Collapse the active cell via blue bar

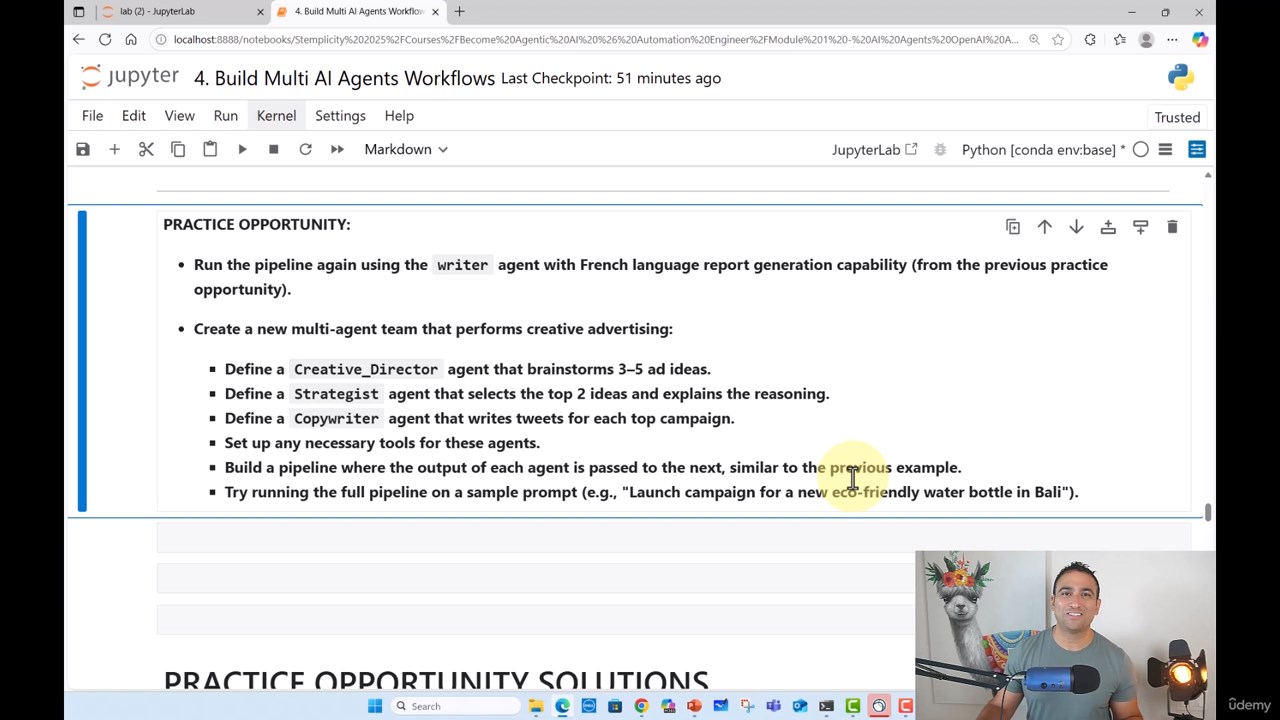coord(82,361)
